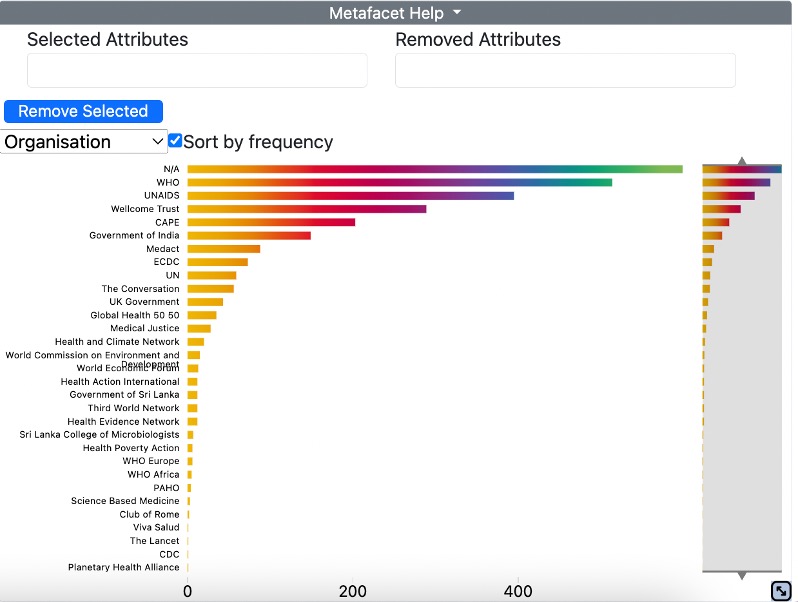Select The Conversation bar

pos(211,289)
